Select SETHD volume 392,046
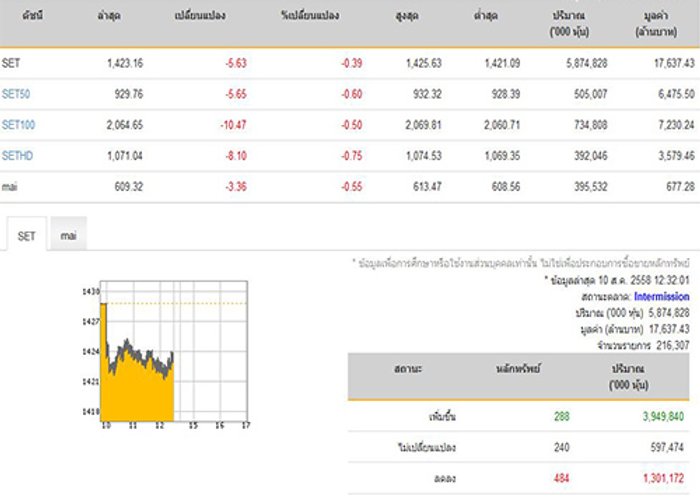This screenshot has height=504, width=700. tap(591, 156)
